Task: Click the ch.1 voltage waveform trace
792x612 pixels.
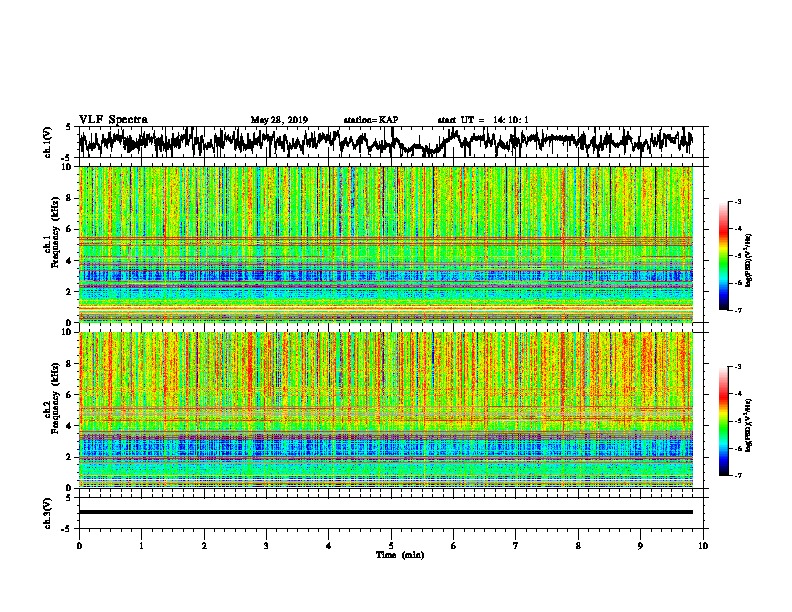Action: (x=385, y=142)
